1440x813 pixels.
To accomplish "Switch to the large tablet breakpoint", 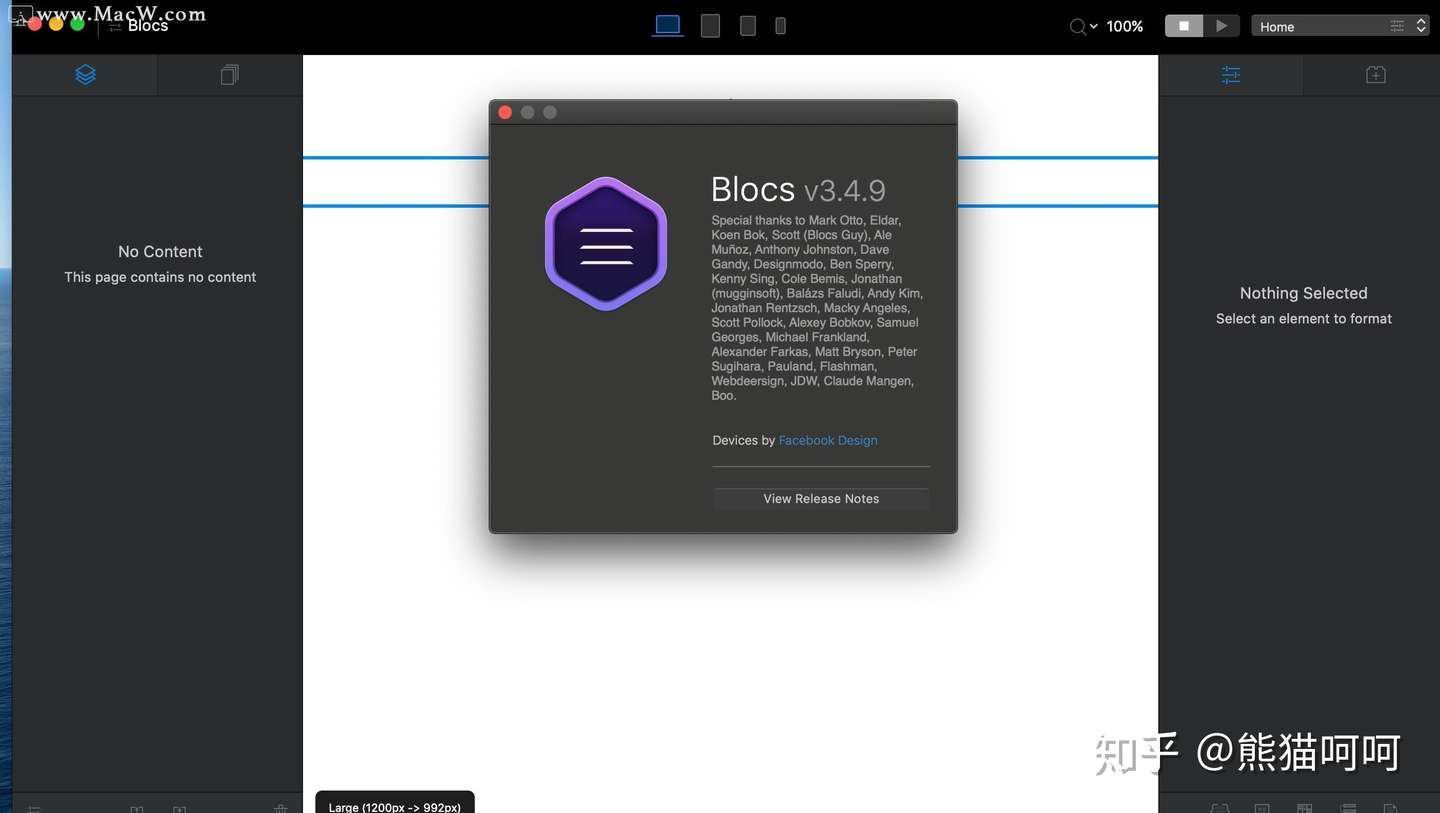I will coord(710,26).
